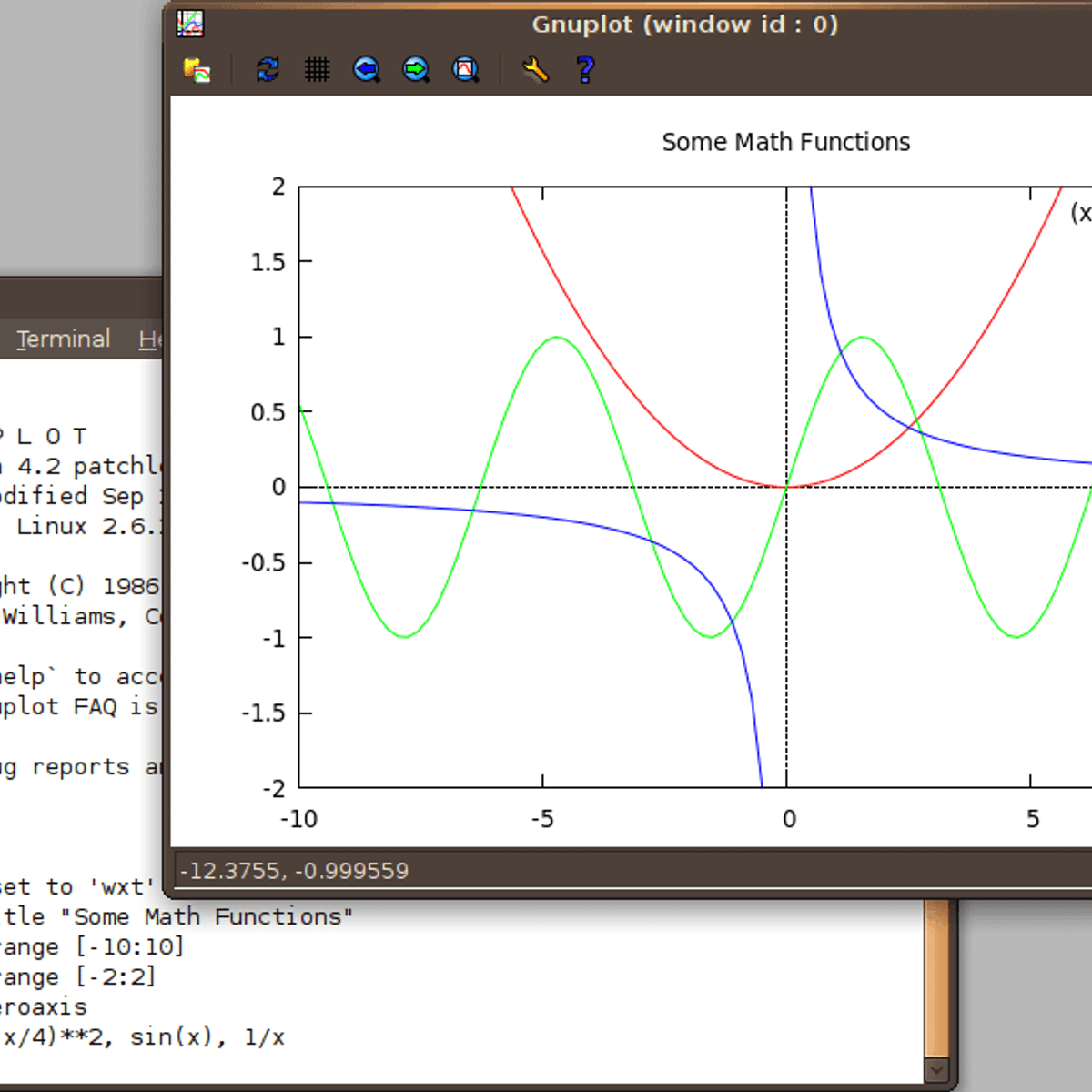
Task: Click terminal line 'tle "Some Math Functions"'
Action: pos(177,916)
